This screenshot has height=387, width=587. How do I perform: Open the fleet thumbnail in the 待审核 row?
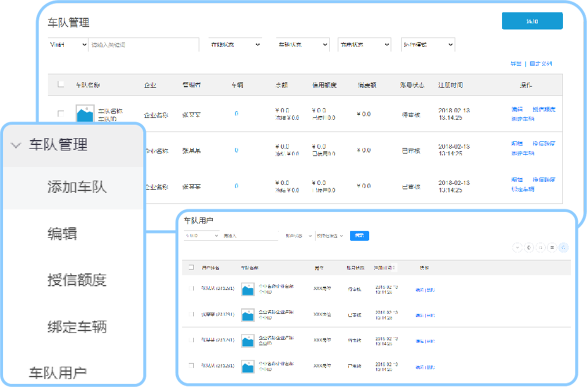click(x=85, y=113)
